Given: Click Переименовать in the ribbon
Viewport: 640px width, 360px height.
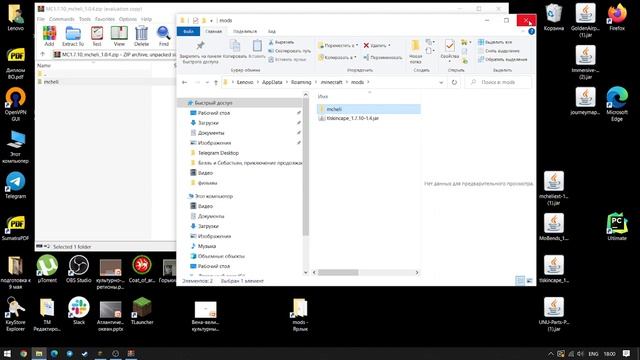Looking at the screenshot, I should coord(383,58).
